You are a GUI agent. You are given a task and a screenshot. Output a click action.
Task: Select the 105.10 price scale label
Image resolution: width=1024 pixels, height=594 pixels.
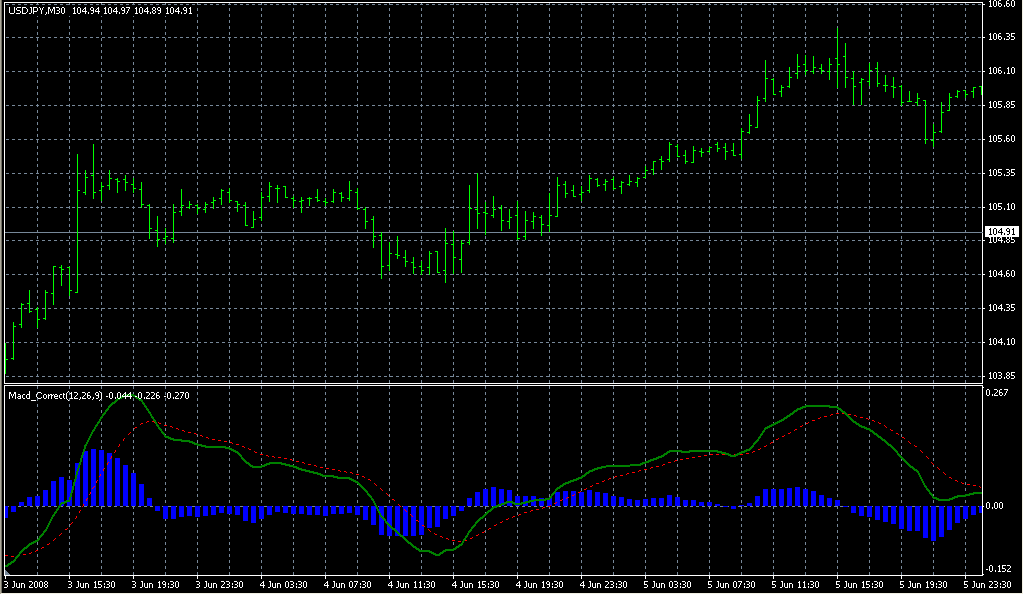(x=1000, y=207)
